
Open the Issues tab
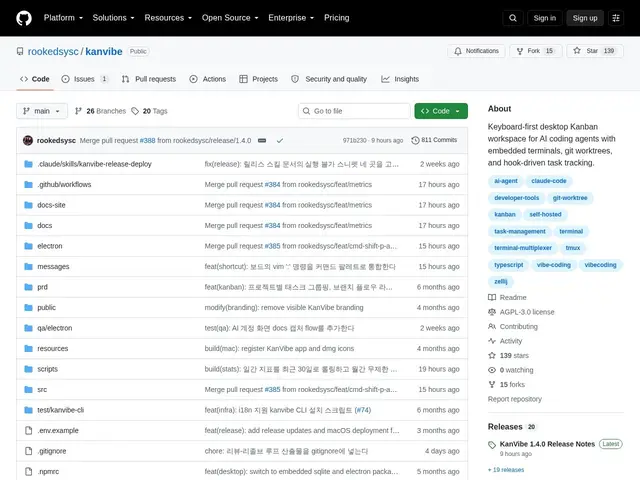pyautogui.click(x=84, y=79)
